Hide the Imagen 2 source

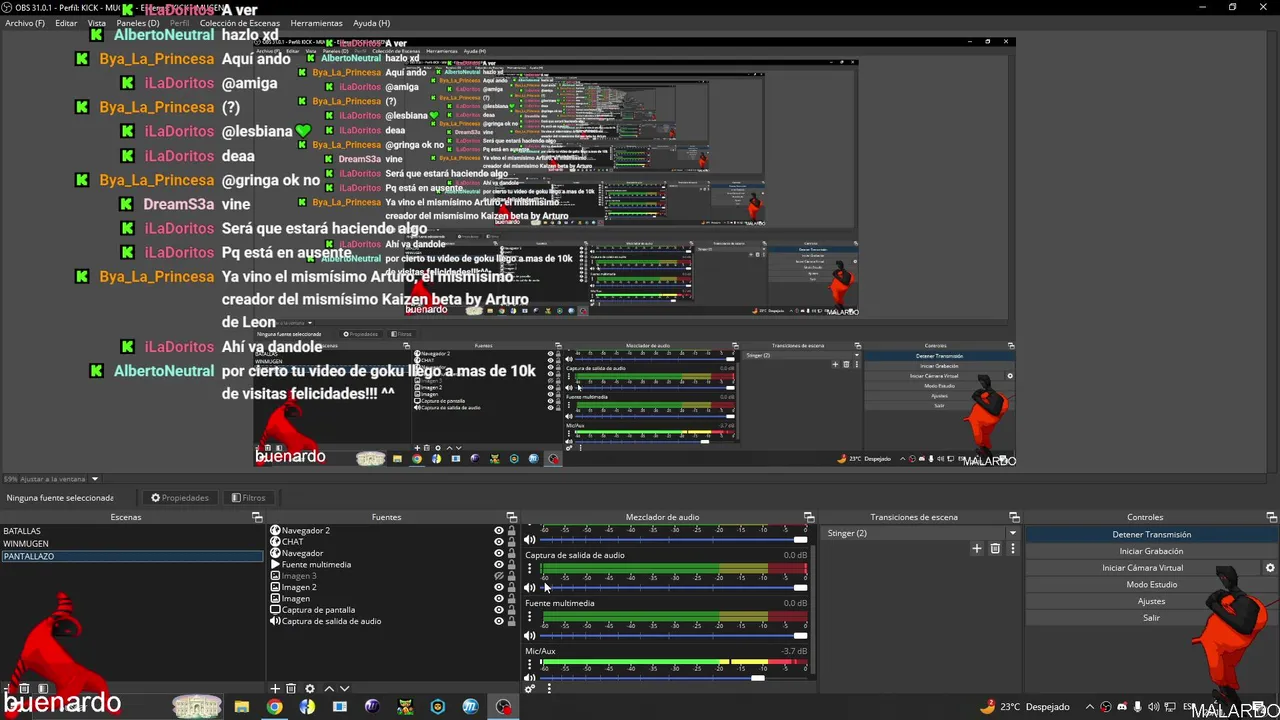pos(499,587)
